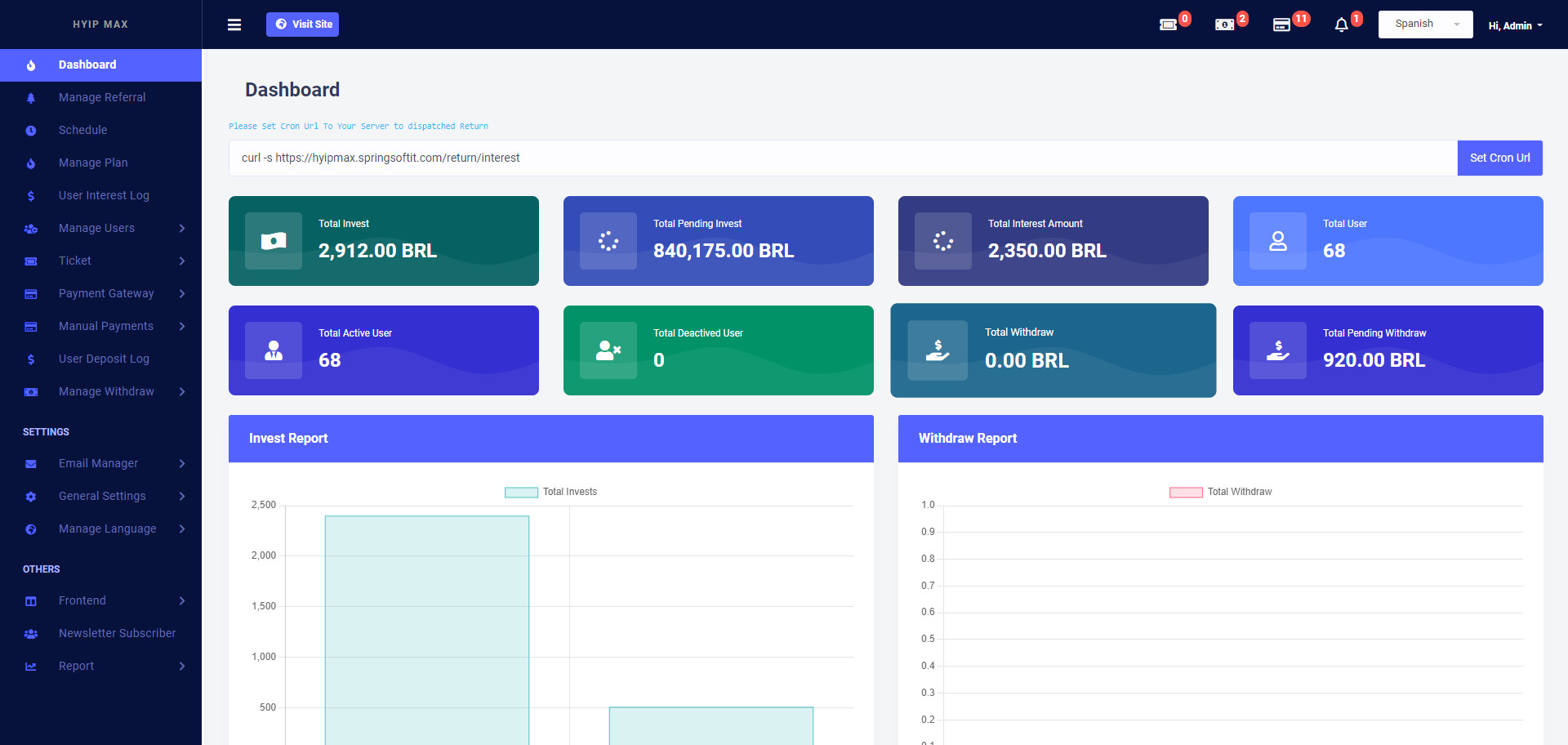Viewport: 1568px width, 745px height.
Task: Click the ticket icon in the top bar
Action: tap(1169, 25)
